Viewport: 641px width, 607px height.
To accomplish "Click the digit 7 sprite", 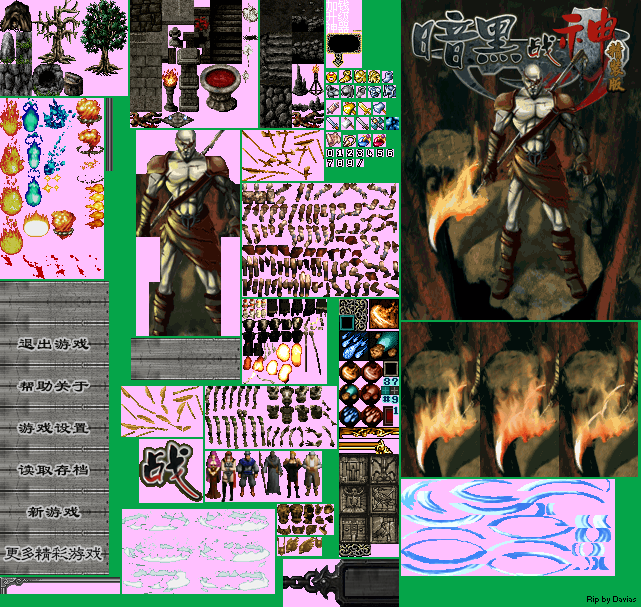I will [330, 163].
